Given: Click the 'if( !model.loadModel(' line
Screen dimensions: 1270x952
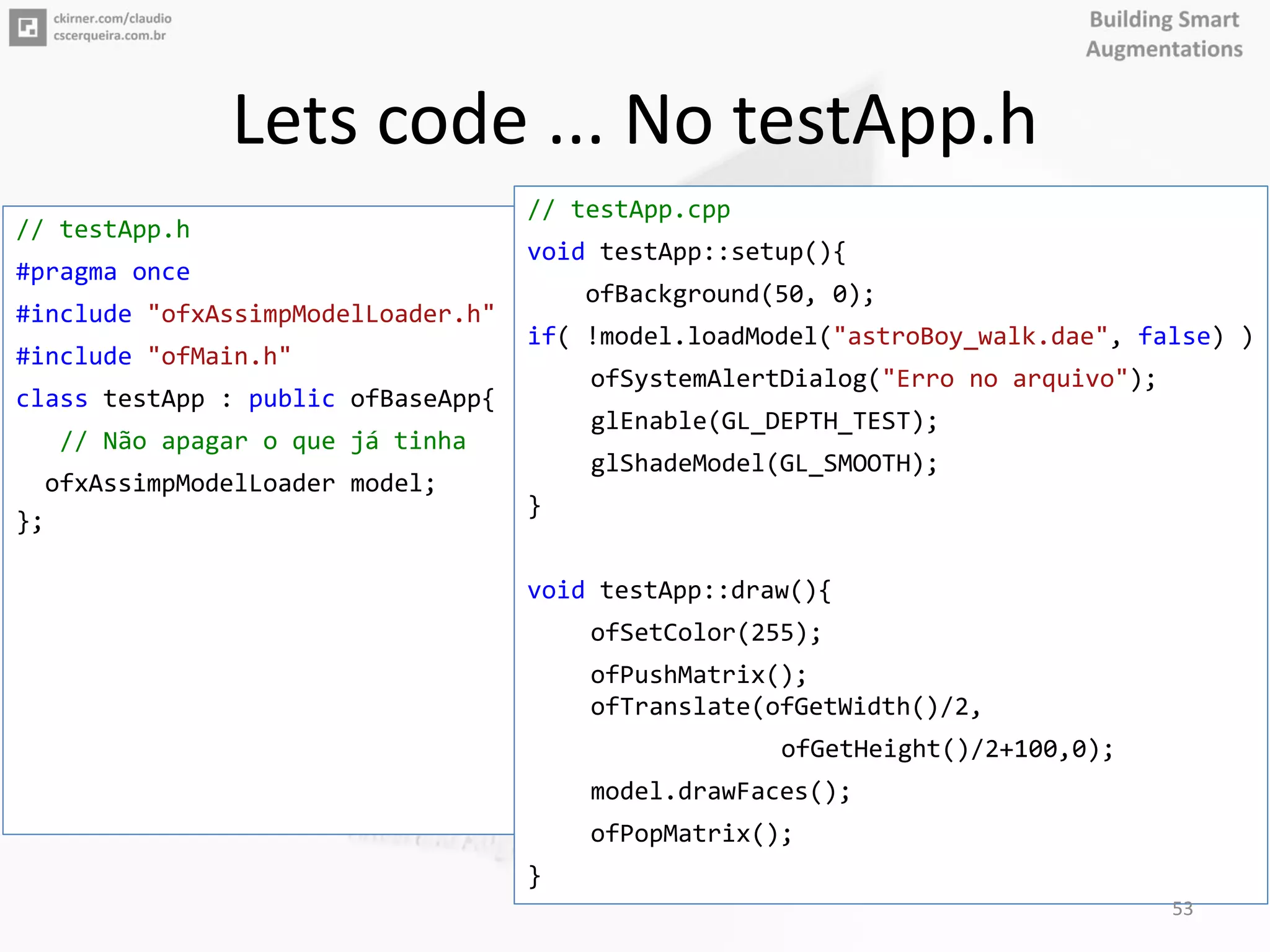Looking at the screenshot, I should coord(890,337).
